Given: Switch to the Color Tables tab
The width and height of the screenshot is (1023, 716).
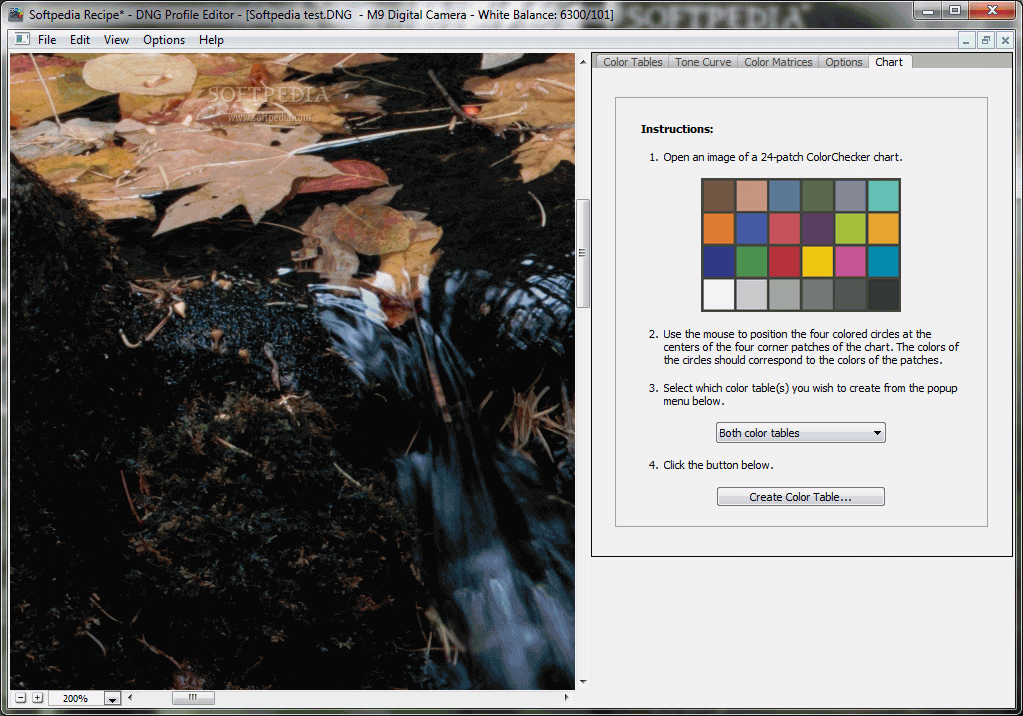Looking at the screenshot, I should [x=632, y=62].
